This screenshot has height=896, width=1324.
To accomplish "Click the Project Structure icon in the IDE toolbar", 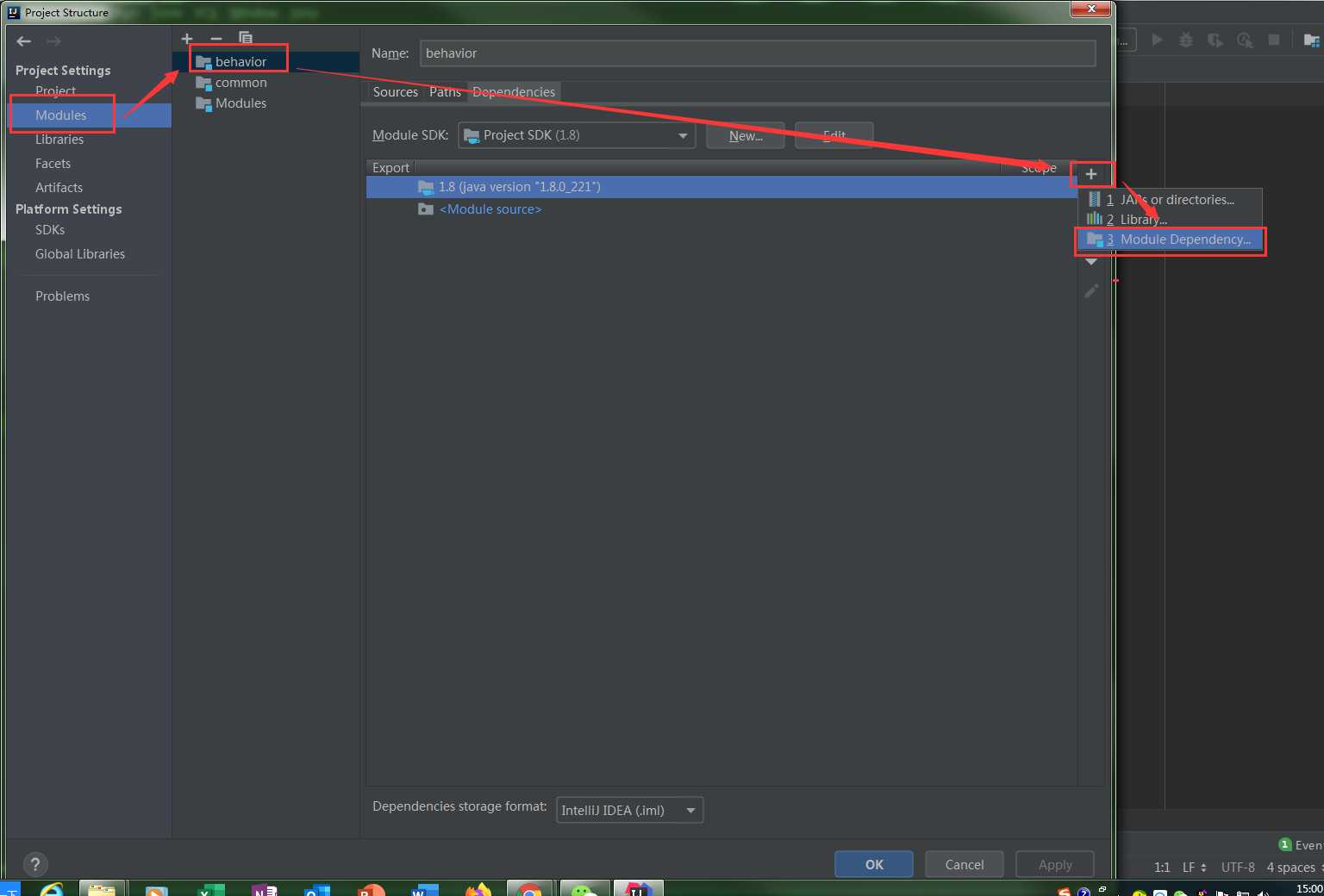I will point(1311,40).
